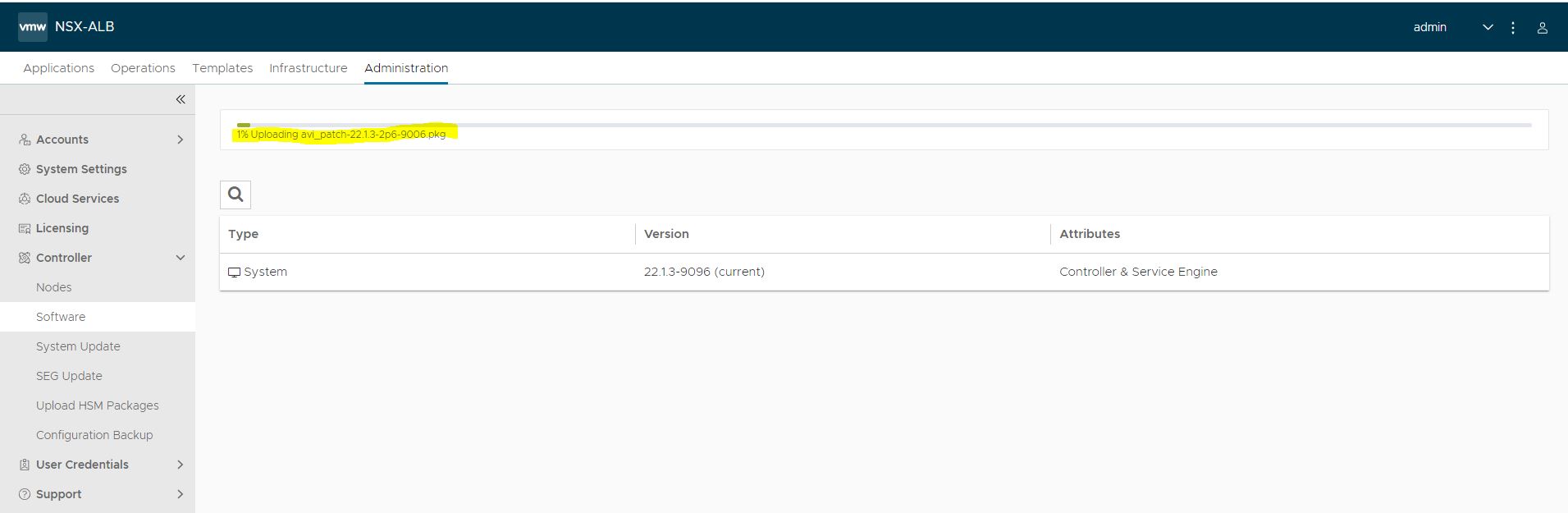
Task: Click the 'Uploading avi_patch' status text
Action: [341, 135]
